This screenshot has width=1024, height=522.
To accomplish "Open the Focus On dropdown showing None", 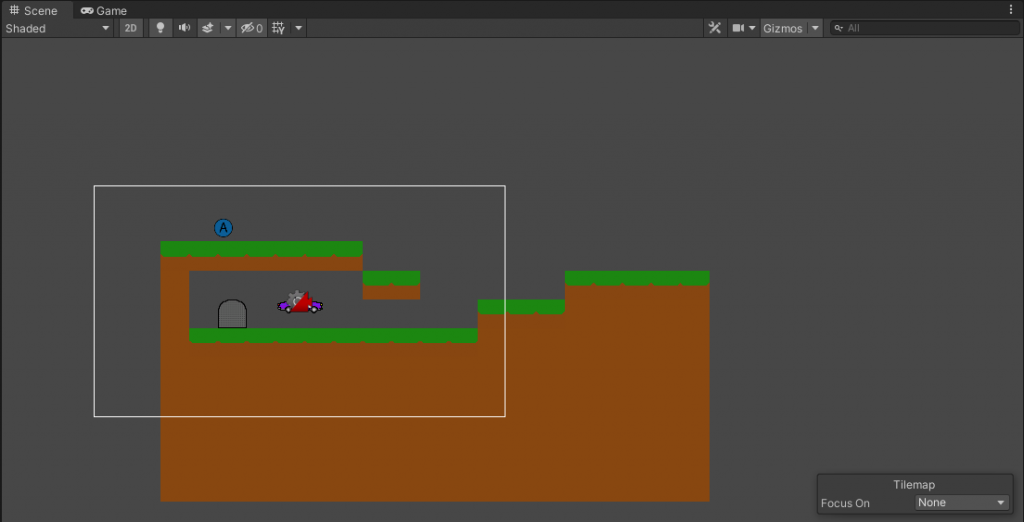I will click(962, 502).
